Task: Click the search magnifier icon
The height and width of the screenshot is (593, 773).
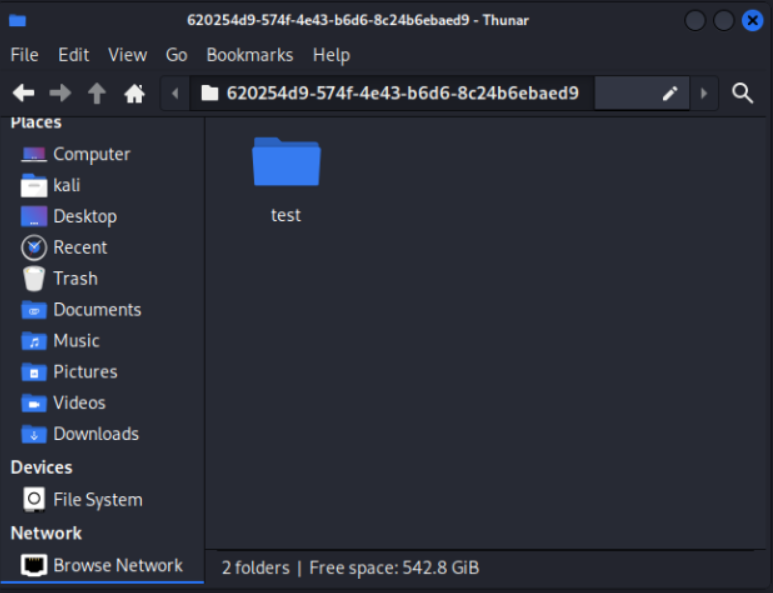Action: click(x=742, y=93)
